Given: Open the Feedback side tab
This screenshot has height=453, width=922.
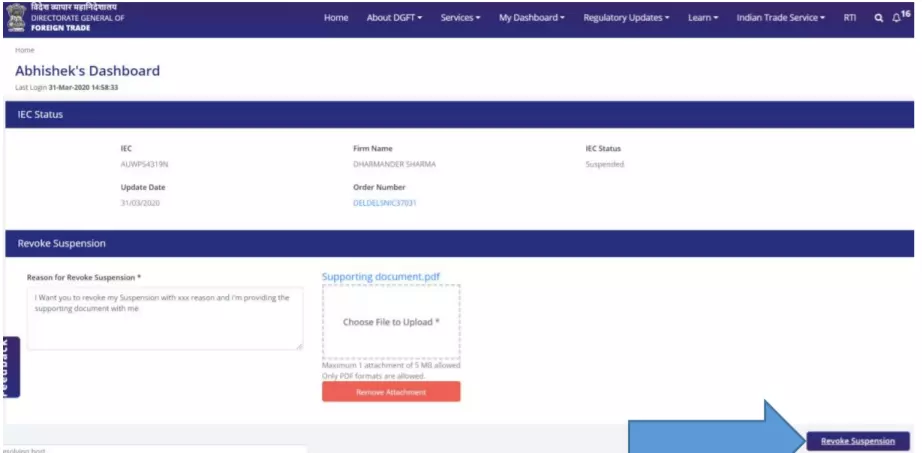Looking at the screenshot, I should [x=11, y=367].
